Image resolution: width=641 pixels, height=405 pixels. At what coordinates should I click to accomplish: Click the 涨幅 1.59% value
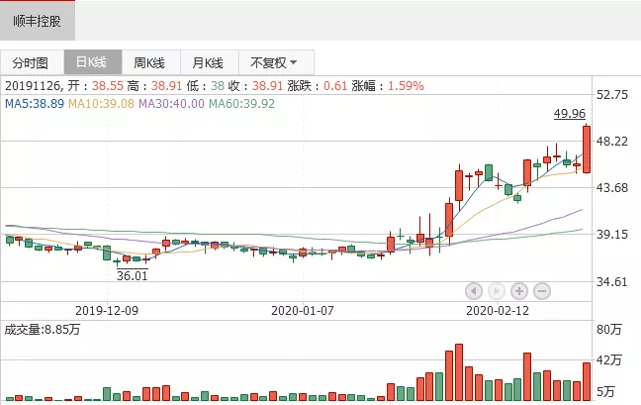[x=406, y=86]
